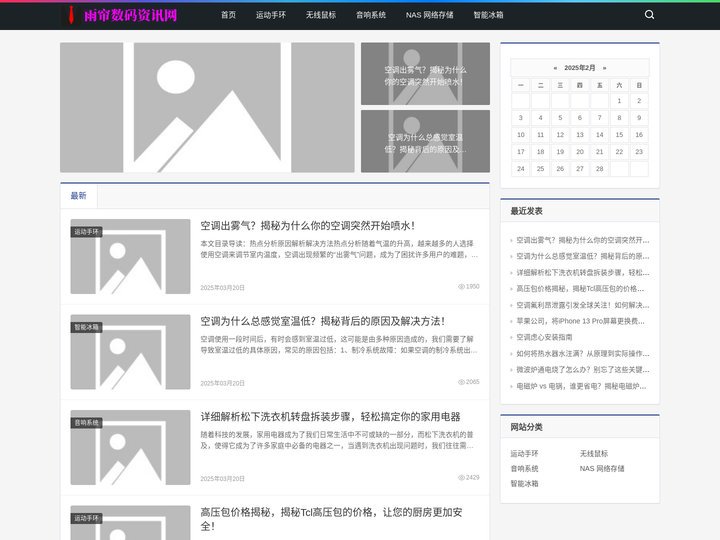Click 音响系统 tag on third article thumbnail

[x=86, y=423]
